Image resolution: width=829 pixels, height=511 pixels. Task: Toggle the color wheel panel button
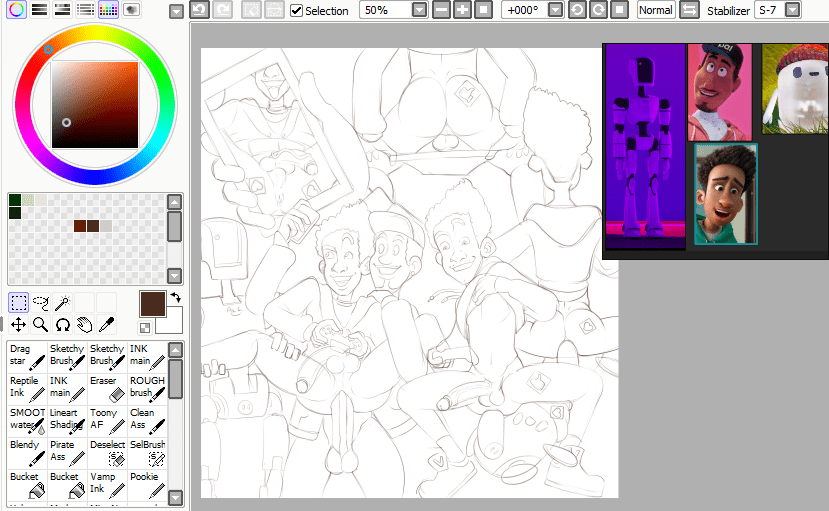(x=17, y=10)
